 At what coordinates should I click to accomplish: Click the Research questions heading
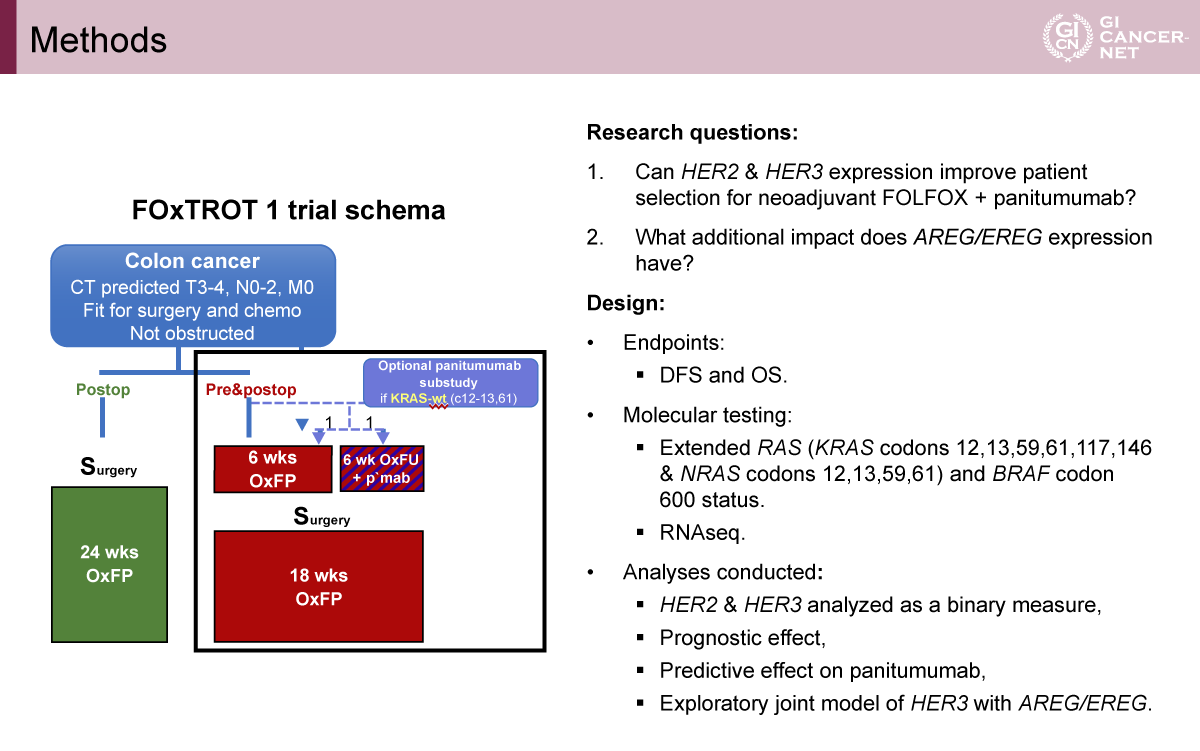pos(693,133)
